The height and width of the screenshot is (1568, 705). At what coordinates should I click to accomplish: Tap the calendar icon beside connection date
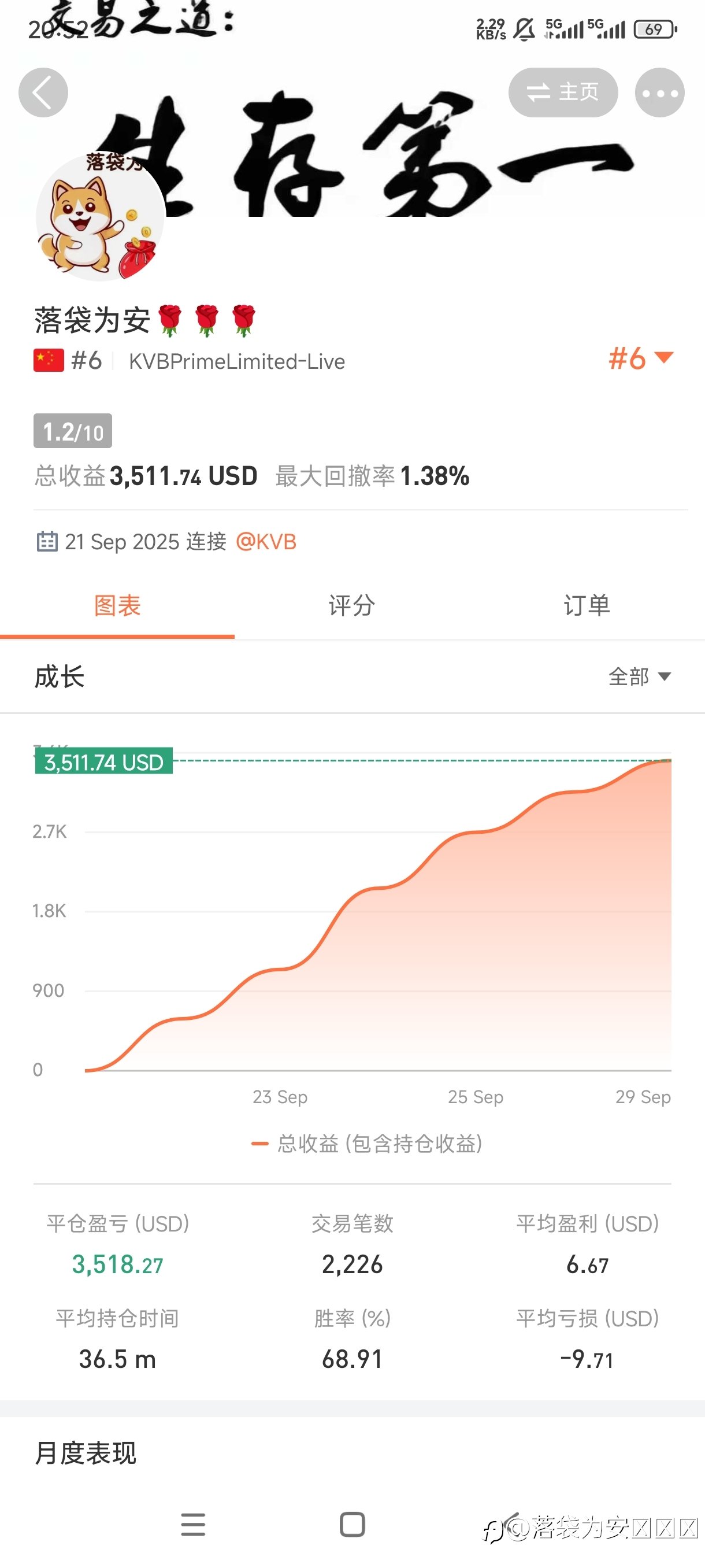[47, 541]
